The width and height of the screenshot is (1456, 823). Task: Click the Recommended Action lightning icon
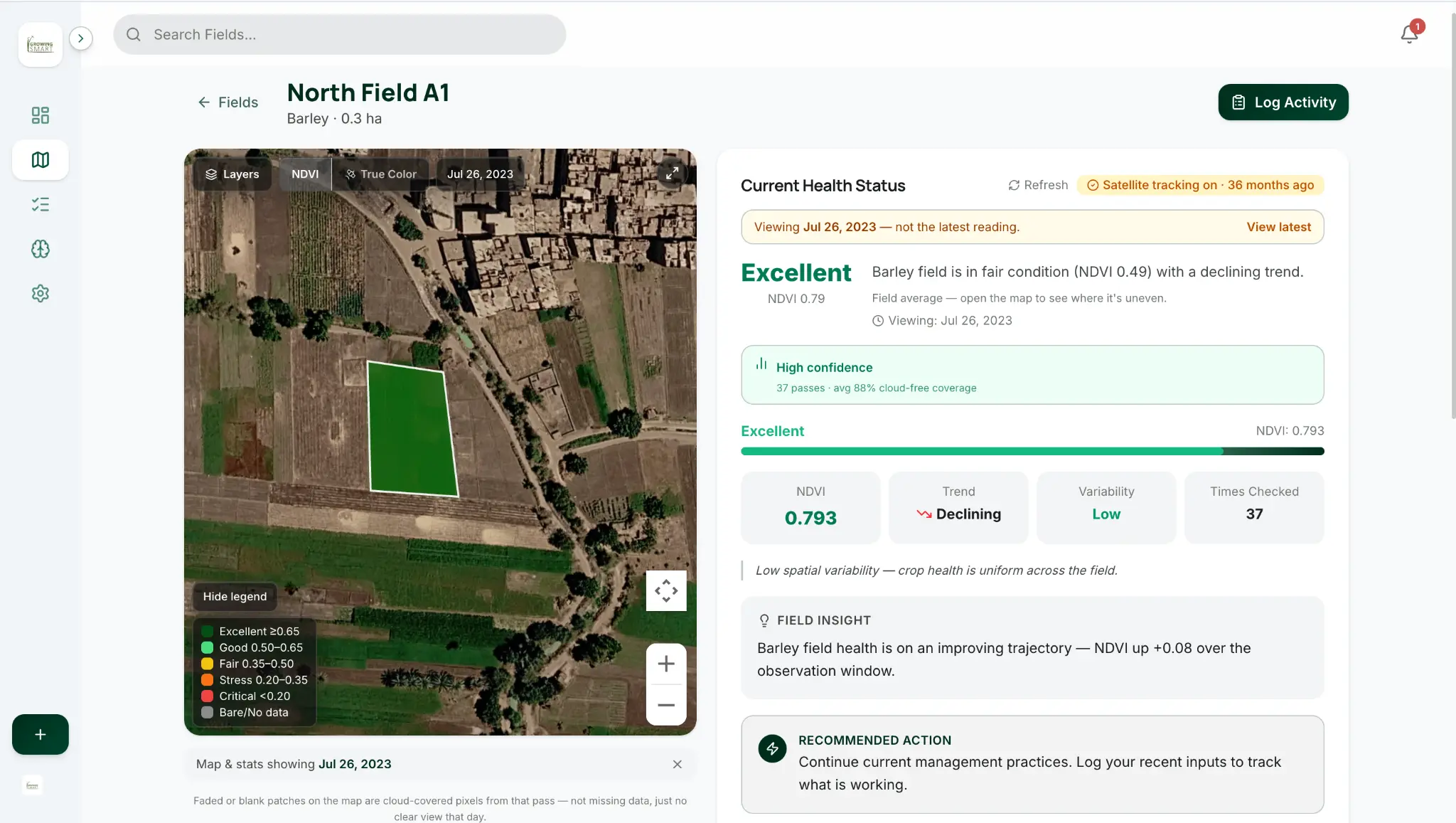coord(772,748)
